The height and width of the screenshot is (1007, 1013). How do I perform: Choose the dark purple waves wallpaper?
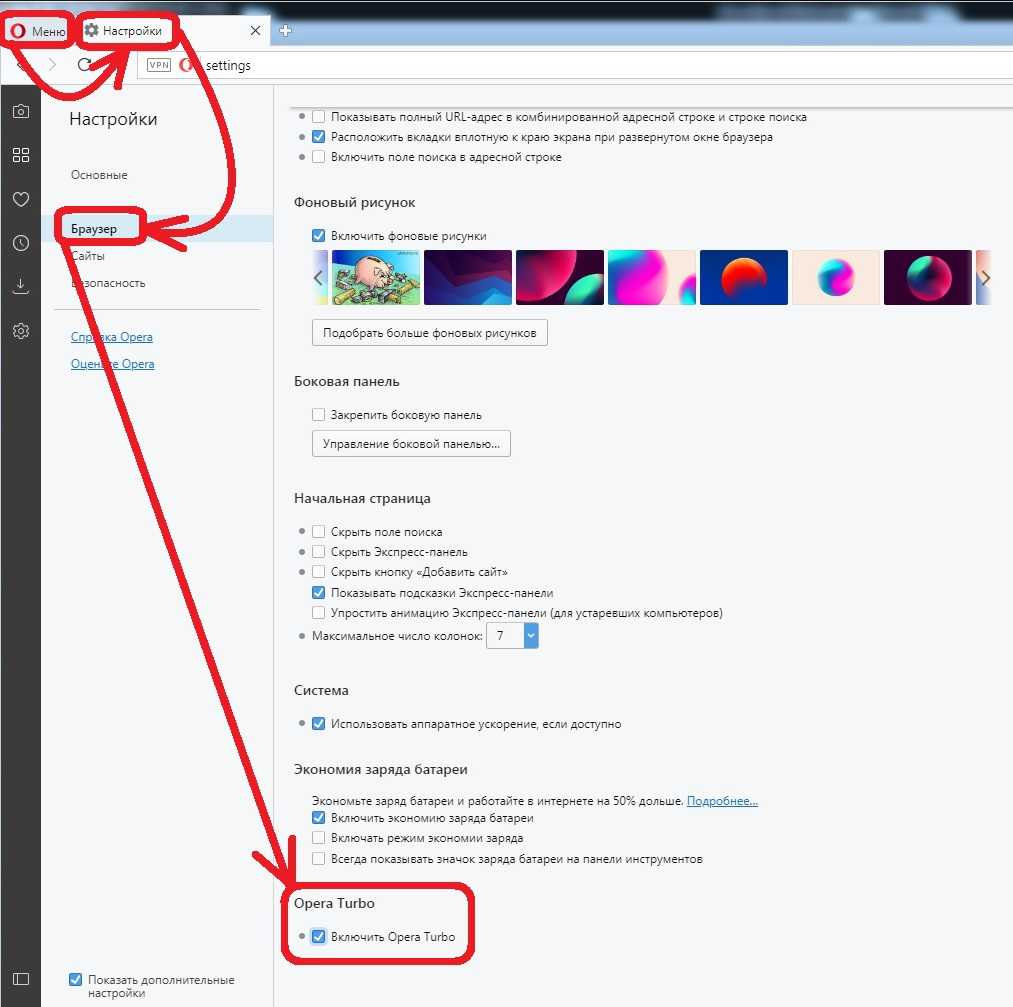click(x=468, y=278)
